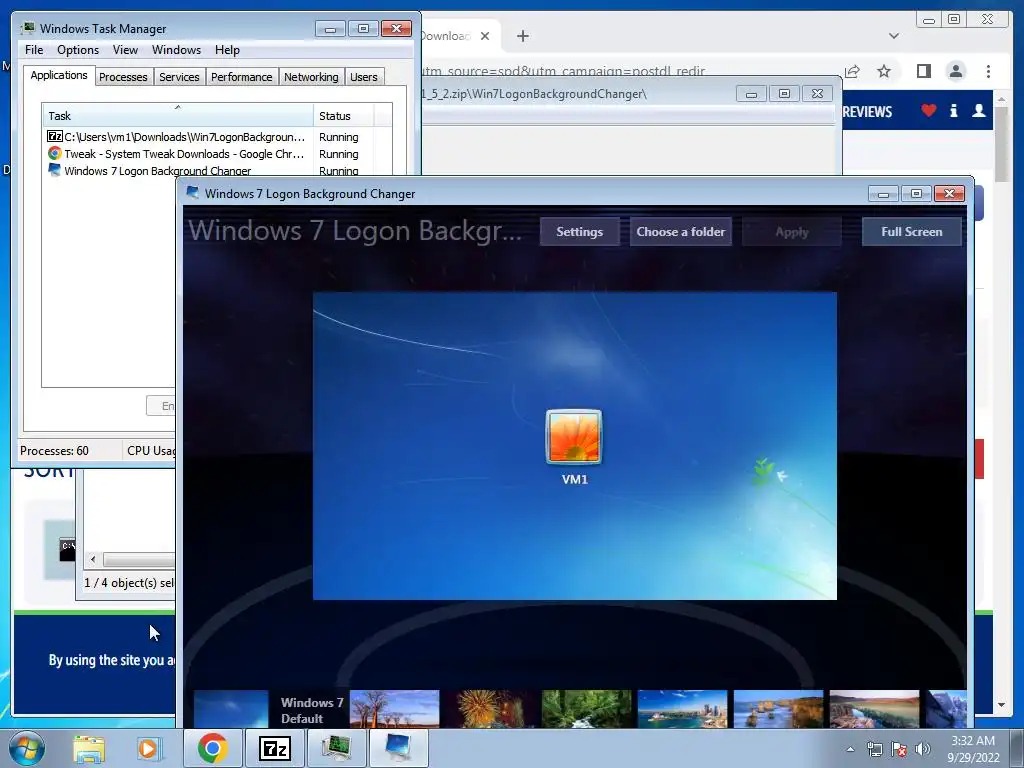
Task: Open the File menu in Task Manager
Action: coord(34,50)
